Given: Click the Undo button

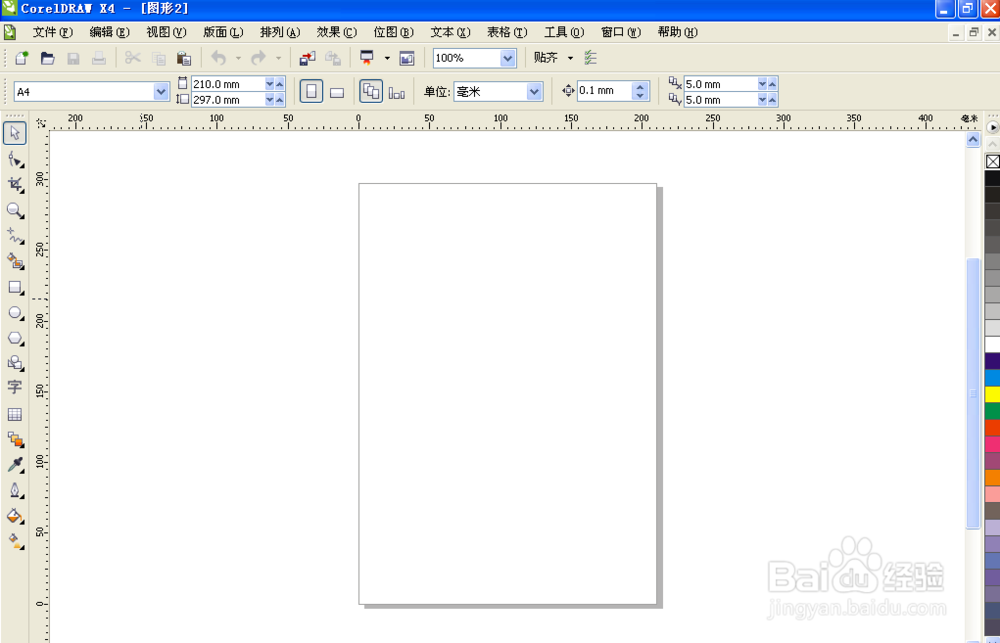Looking at the screenshot, I should (x=216, y=58).
